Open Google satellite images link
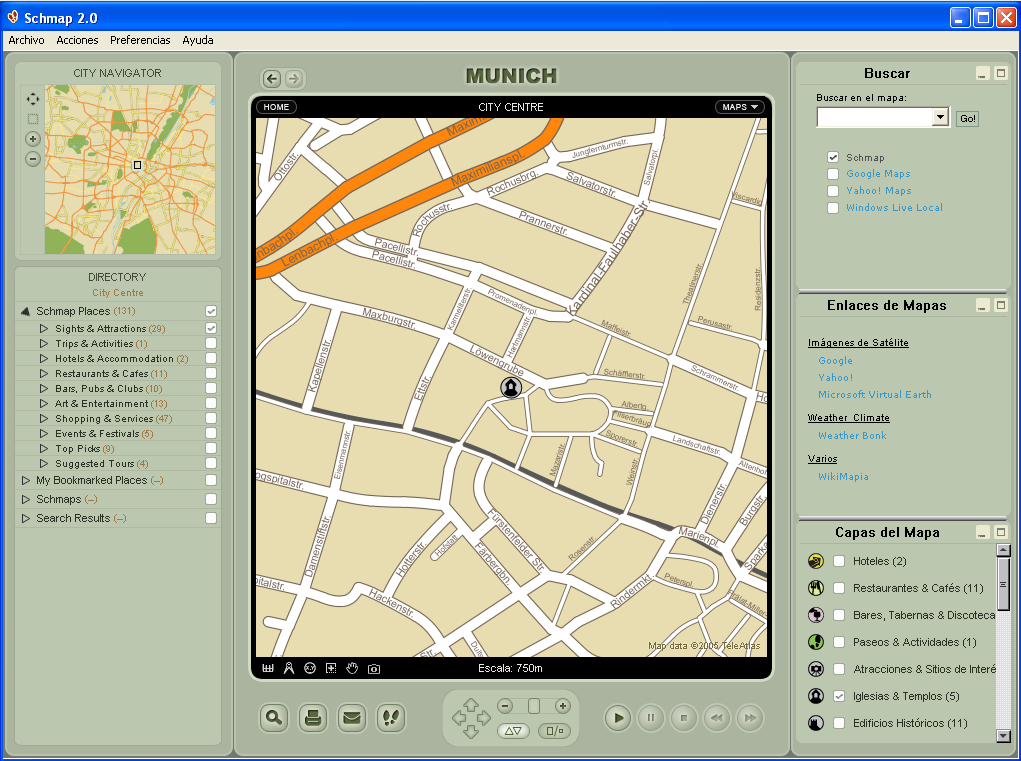 coord(835,360)
